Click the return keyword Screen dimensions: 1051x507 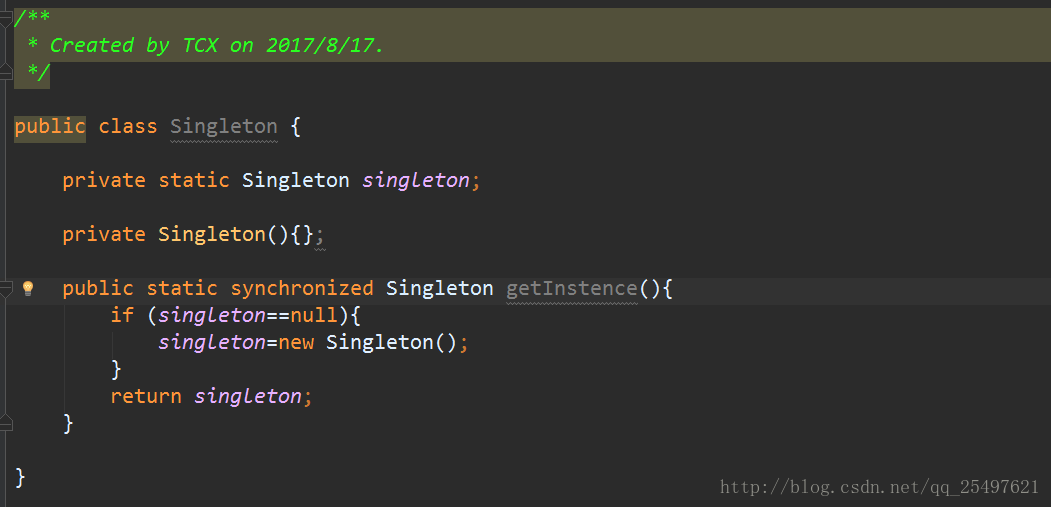146,396
